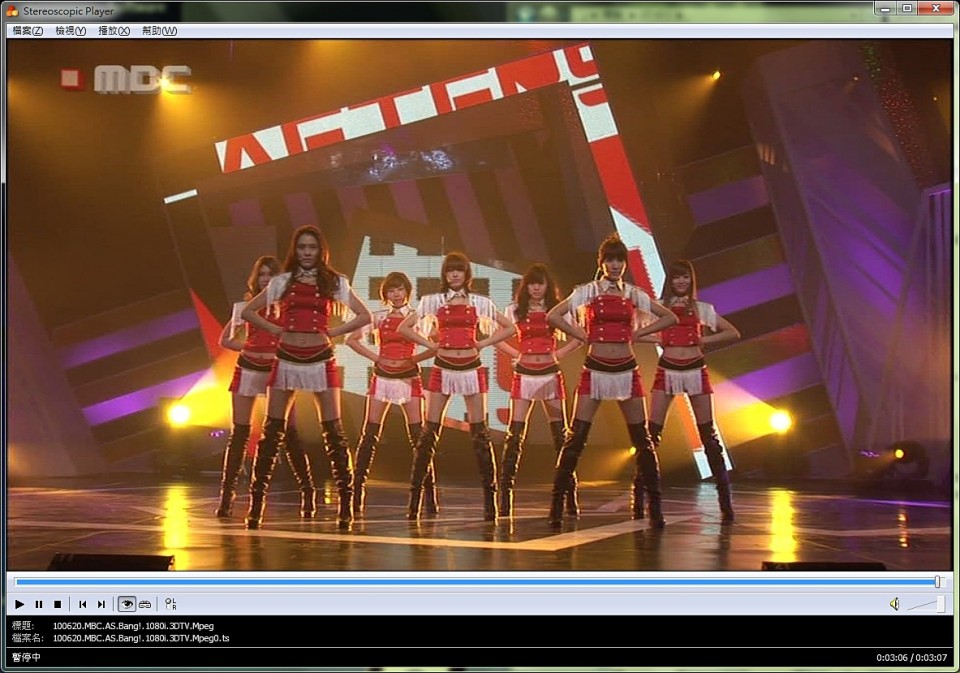Click the 0:03:06 / 0:03:07 time display
This screenshot has width=960, height=673.
pos(911,658)
